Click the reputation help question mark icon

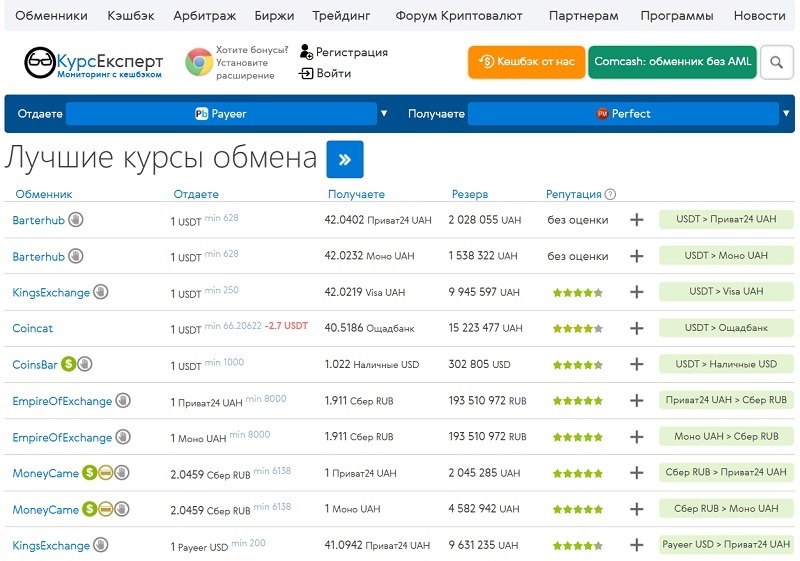tap(610, 194)
